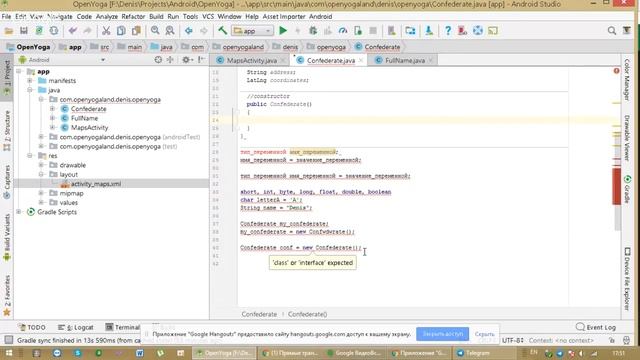The height and width of the screenshot is (360, 640).
Task: Open the Captures side panel
Action: point(7,182)
